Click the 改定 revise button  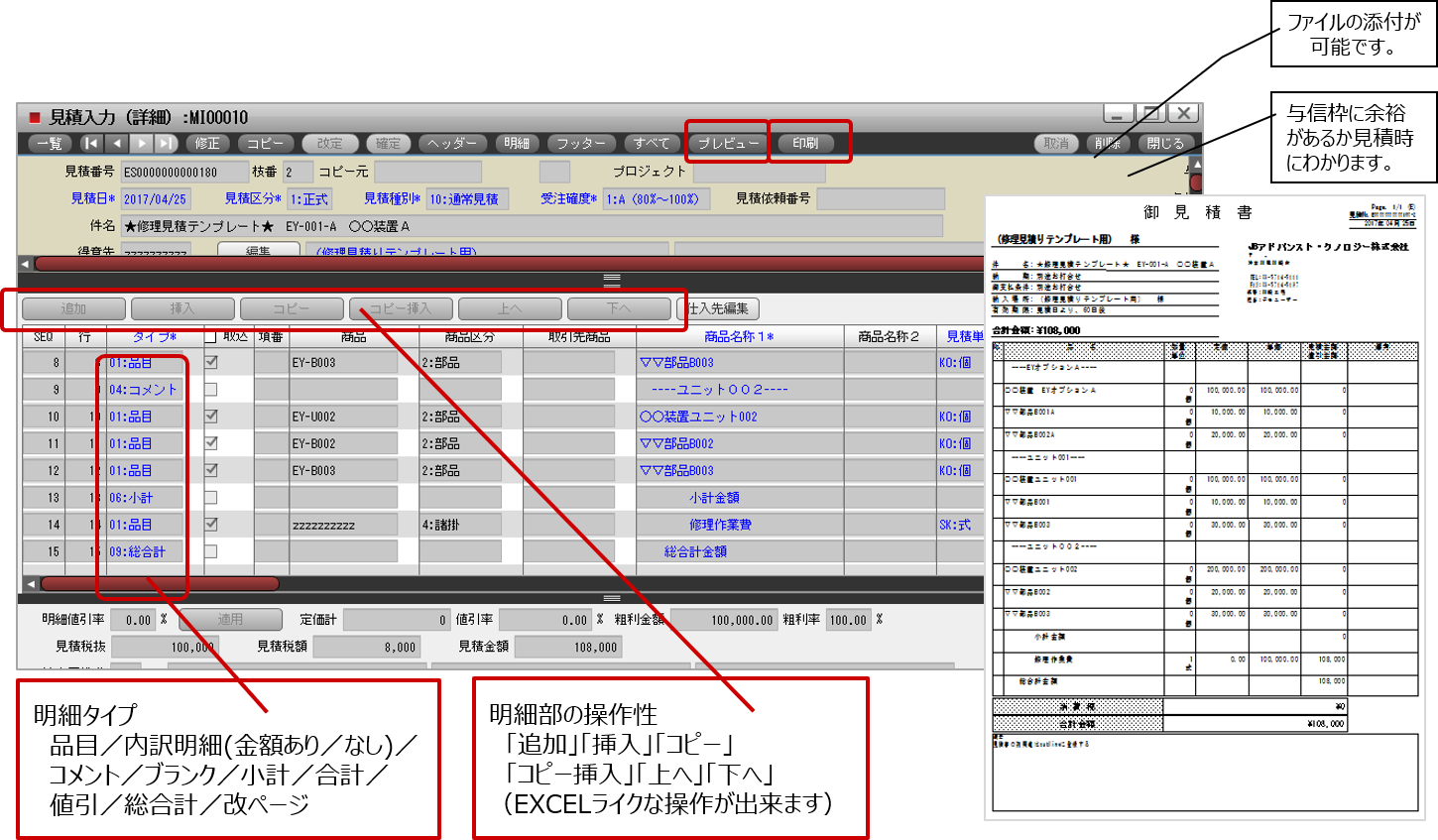(x=330, y=144)
